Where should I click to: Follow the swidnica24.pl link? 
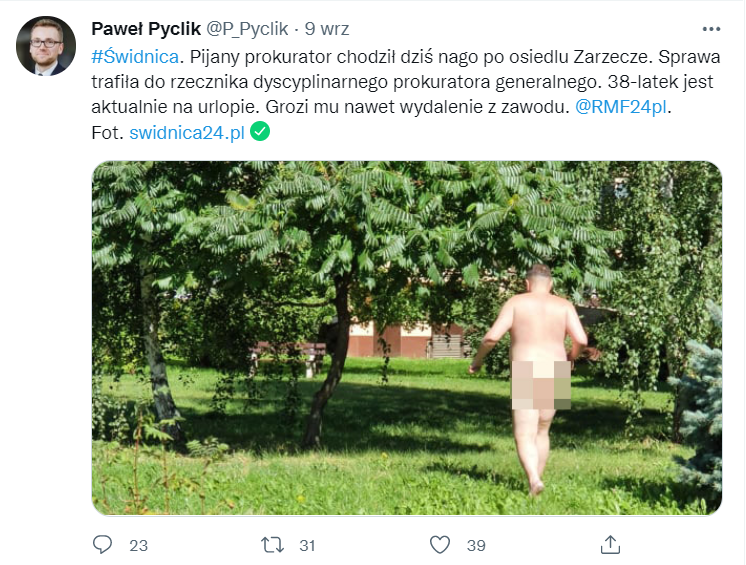(187, 133)
